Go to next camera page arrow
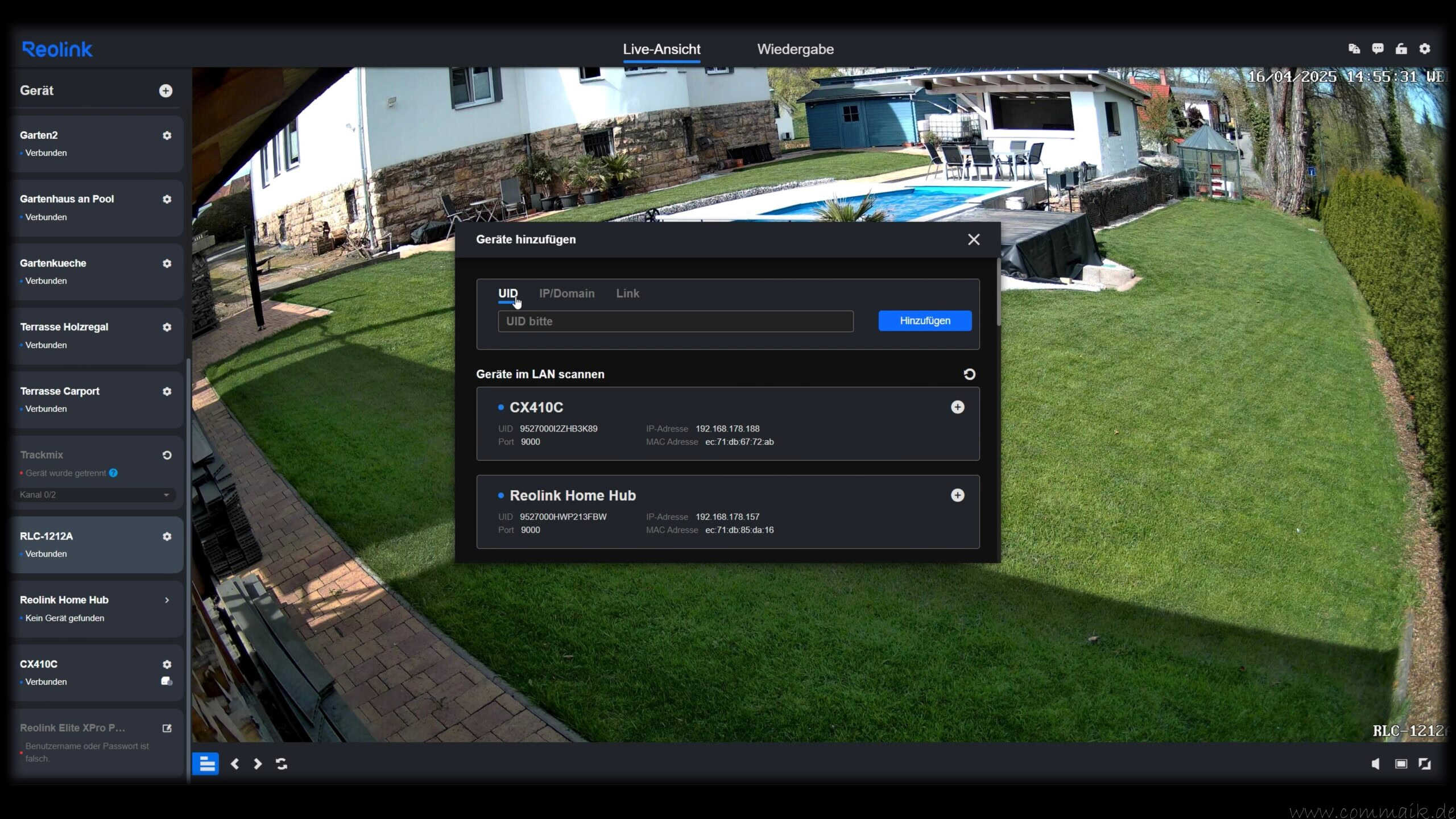The image size is (1456, 819). [258, 764]
